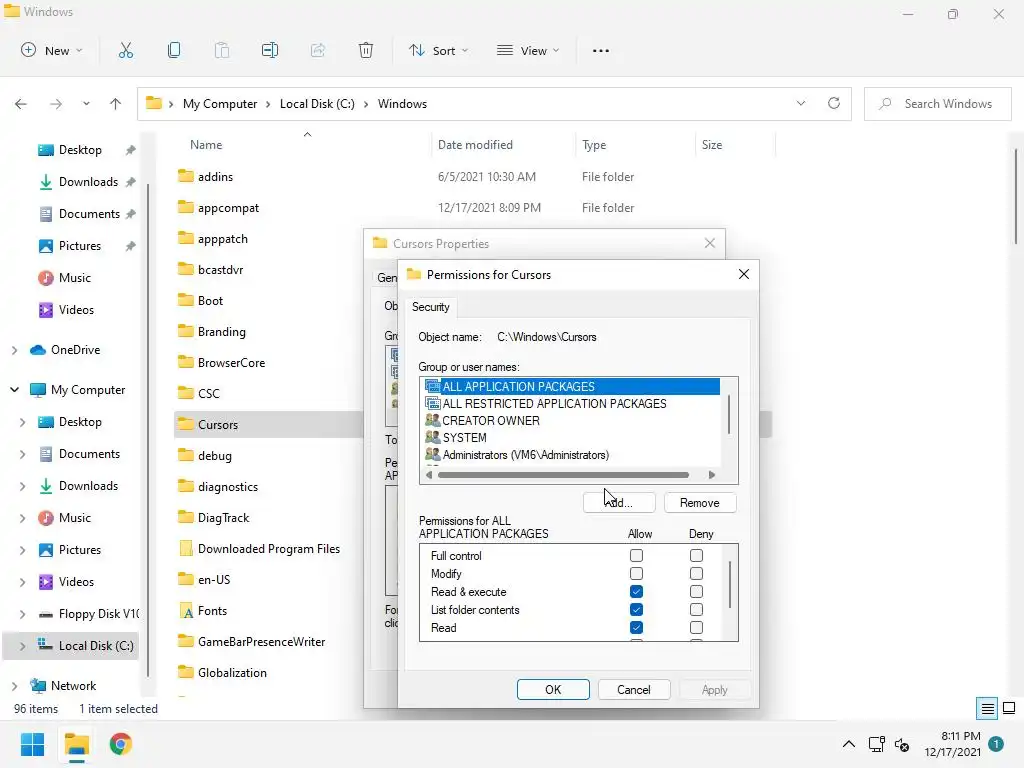Open the Sort dropdown menu
This screenshot has width=1024, height=768.
point(438,50)
